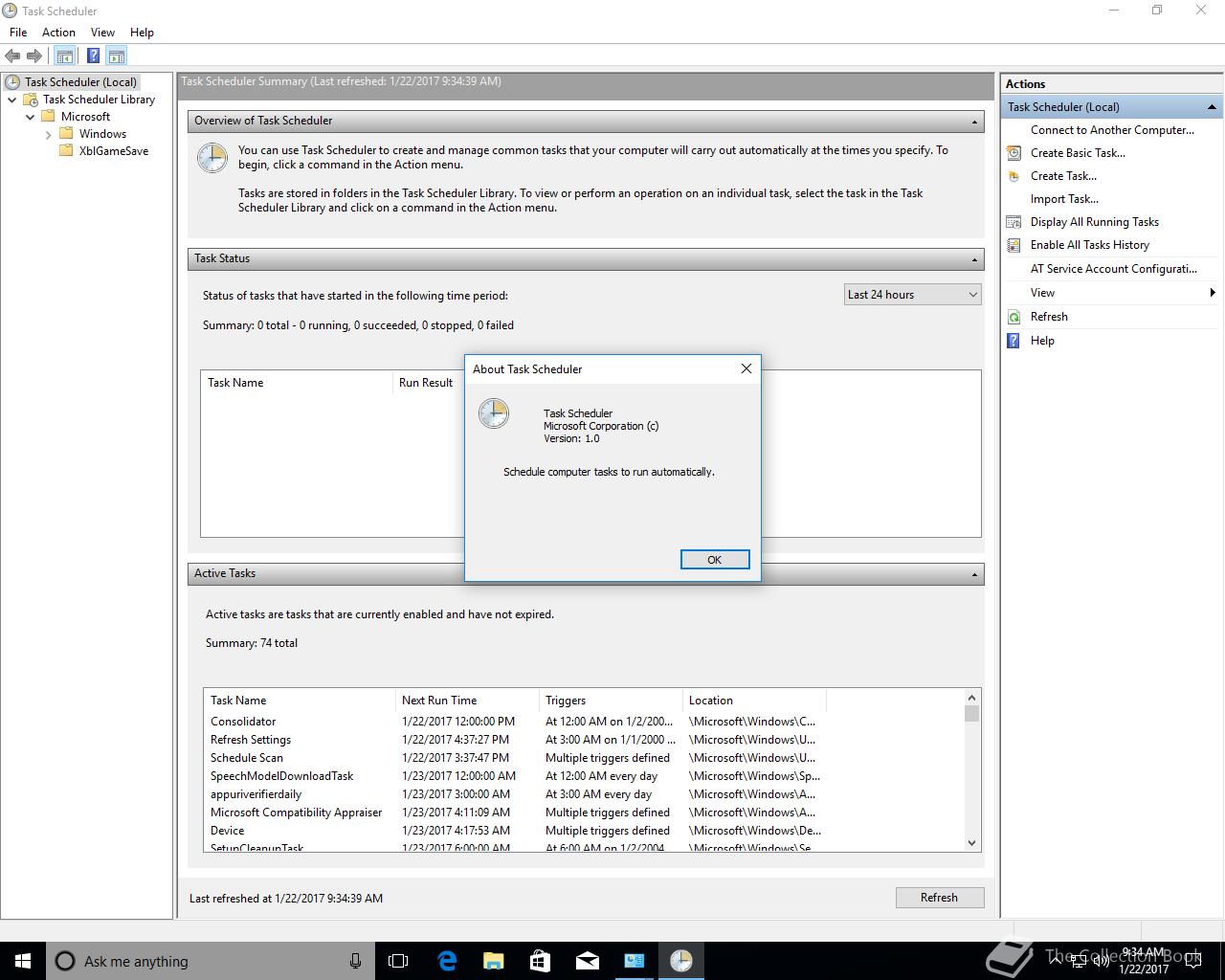
Task: Click the Create Task icon in Actions
Action: (x=1013, y=176)
